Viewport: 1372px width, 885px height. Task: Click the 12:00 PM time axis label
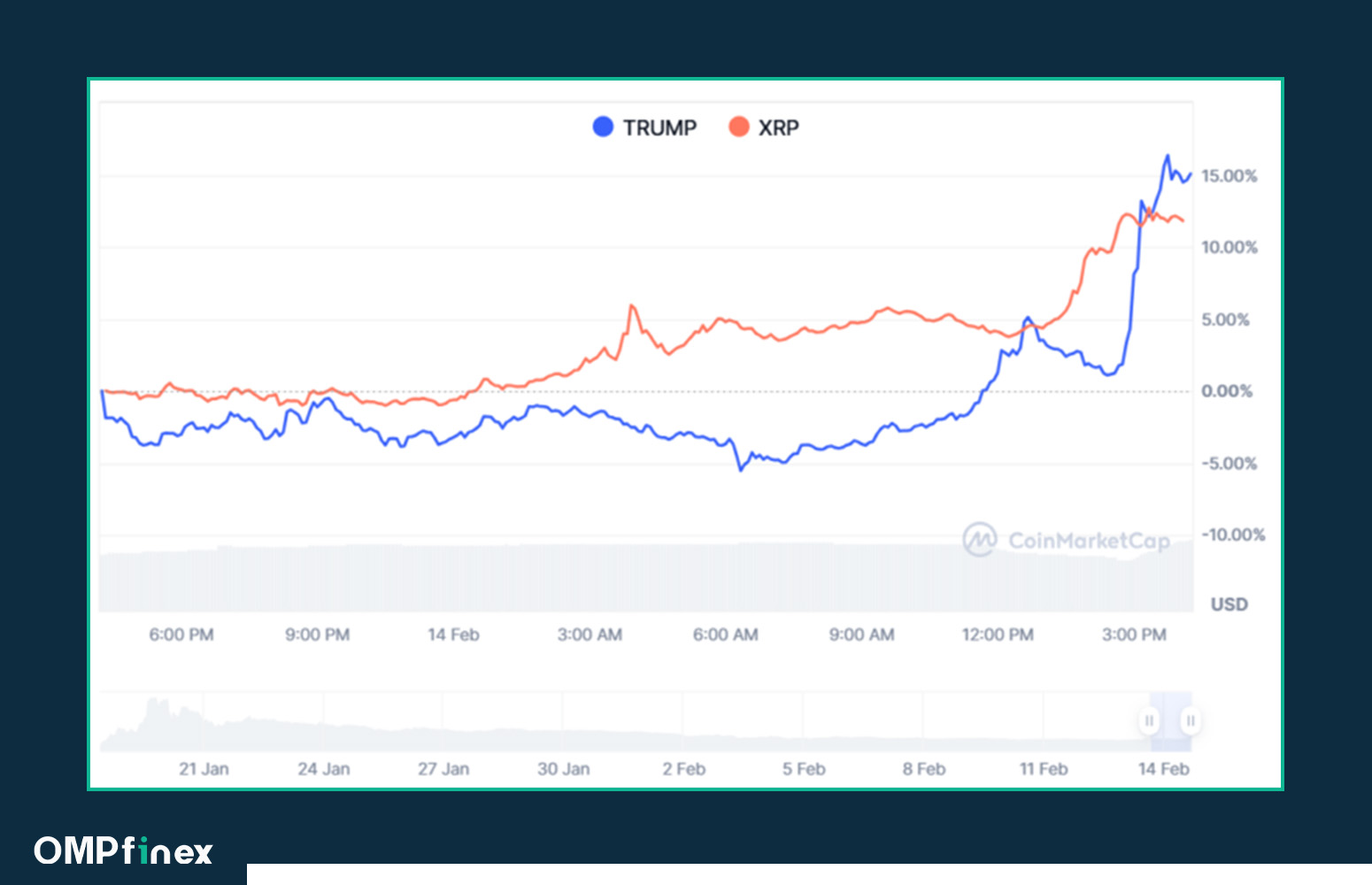998,635
